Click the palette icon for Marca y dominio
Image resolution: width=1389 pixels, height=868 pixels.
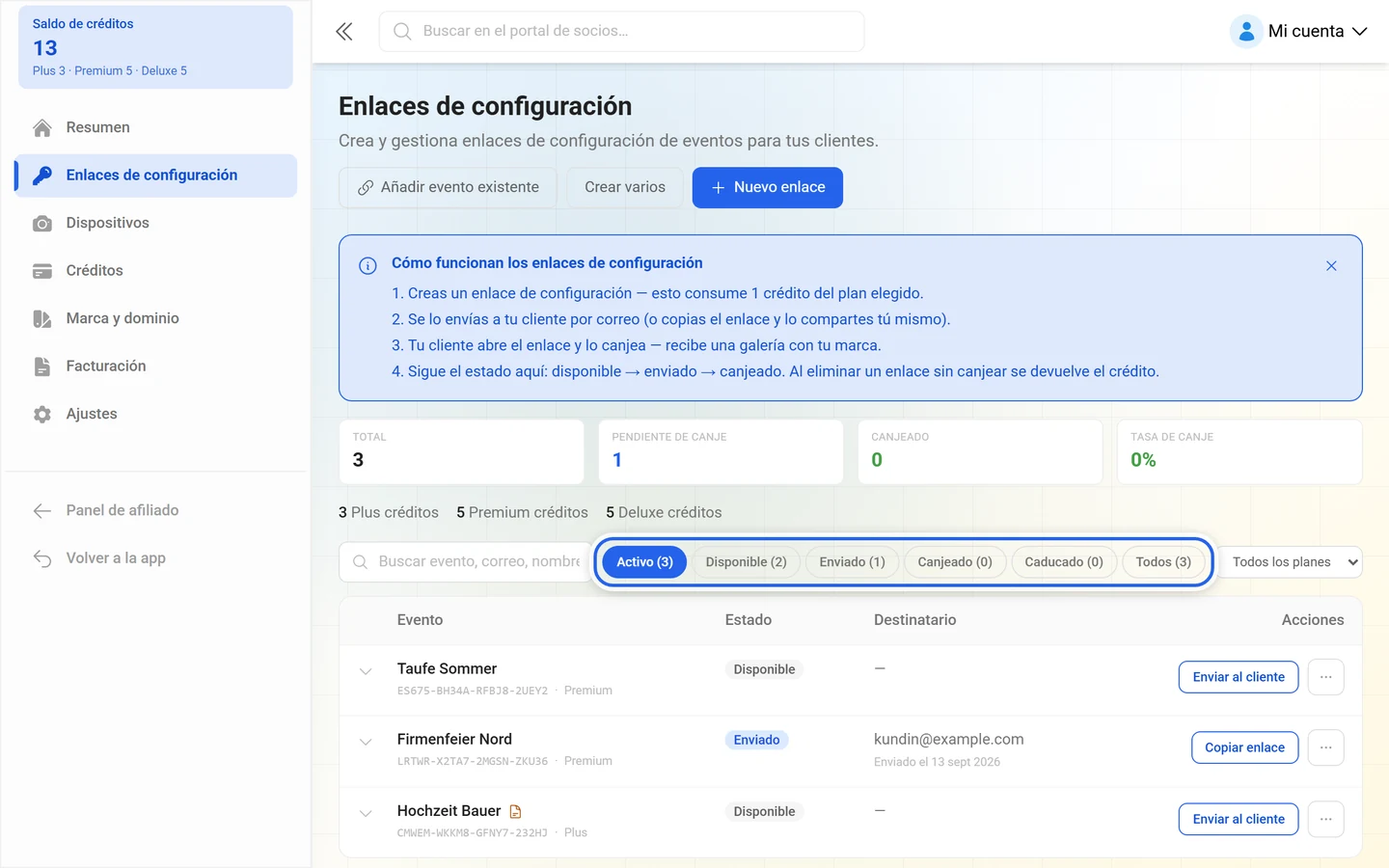[x=42, y=319]
